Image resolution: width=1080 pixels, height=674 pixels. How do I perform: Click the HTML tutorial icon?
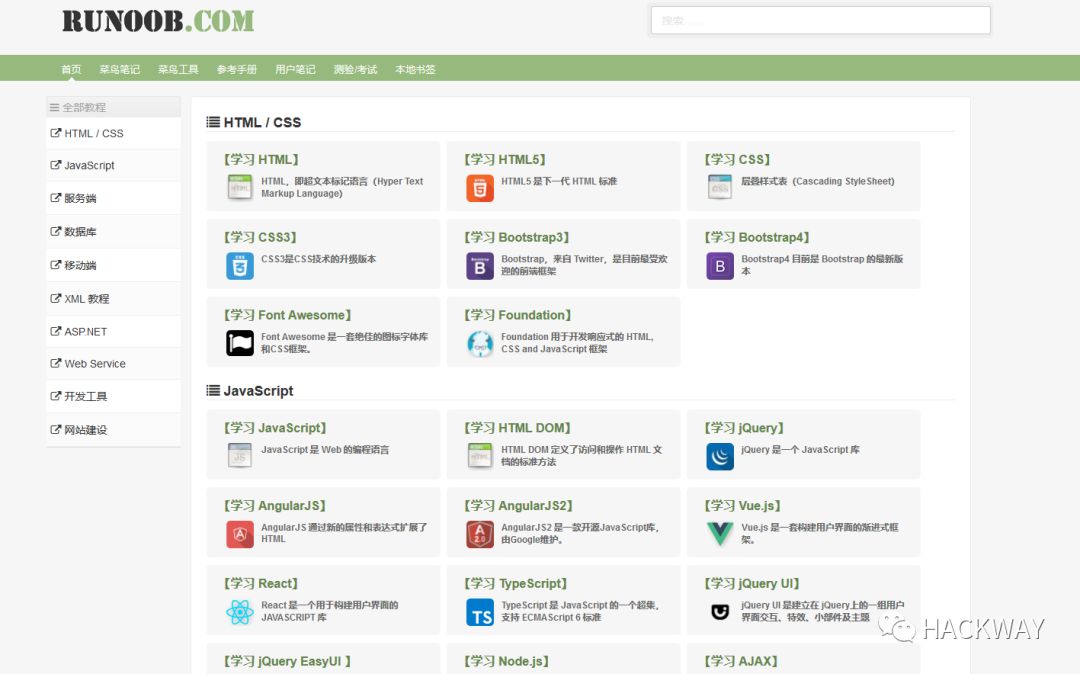pos(240,188)
